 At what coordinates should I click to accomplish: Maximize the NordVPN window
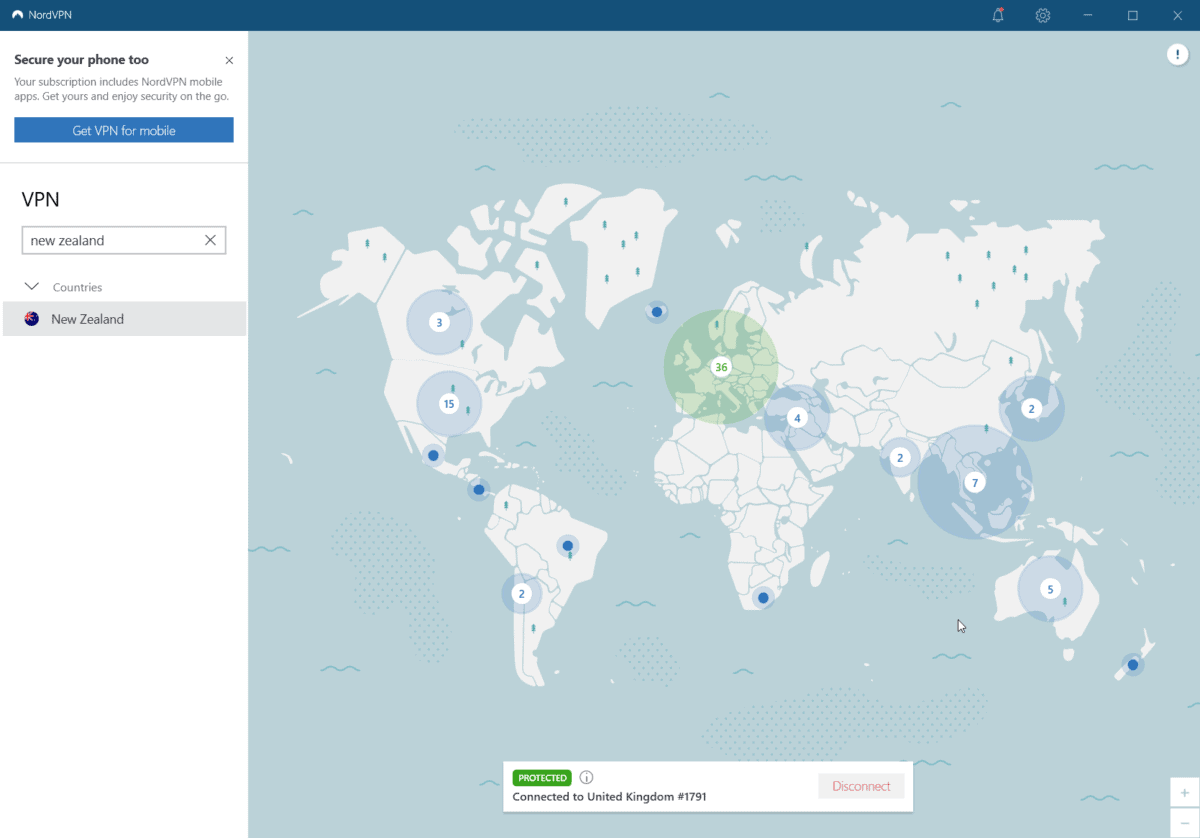coord(1133,15)
